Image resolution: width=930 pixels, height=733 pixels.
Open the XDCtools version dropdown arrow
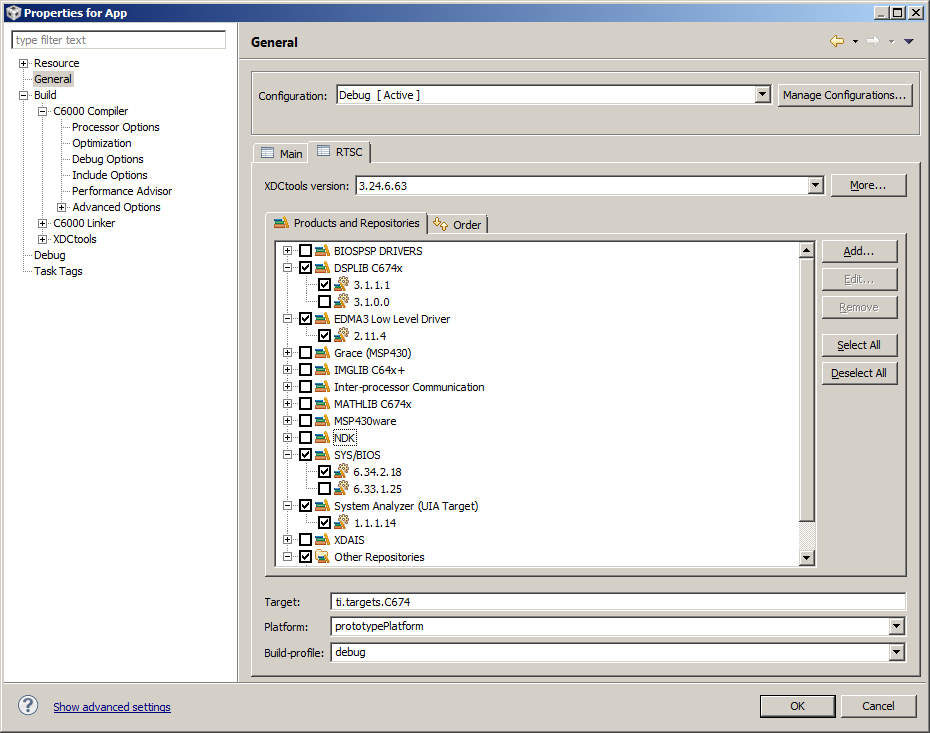click(816, 186)
